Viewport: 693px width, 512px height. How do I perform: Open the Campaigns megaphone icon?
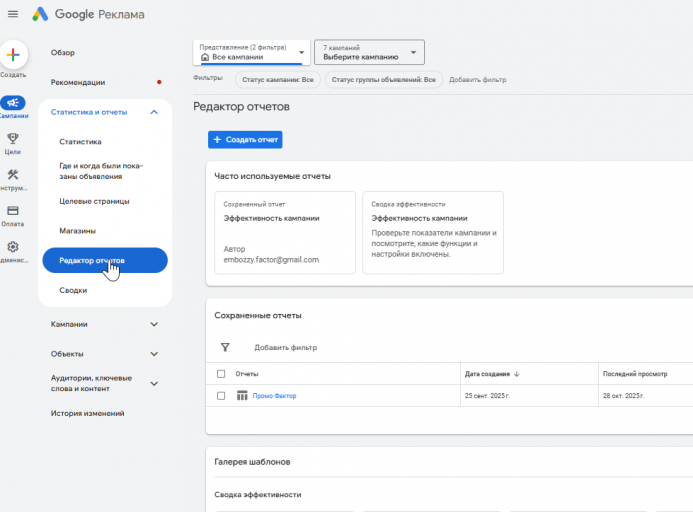14,102
